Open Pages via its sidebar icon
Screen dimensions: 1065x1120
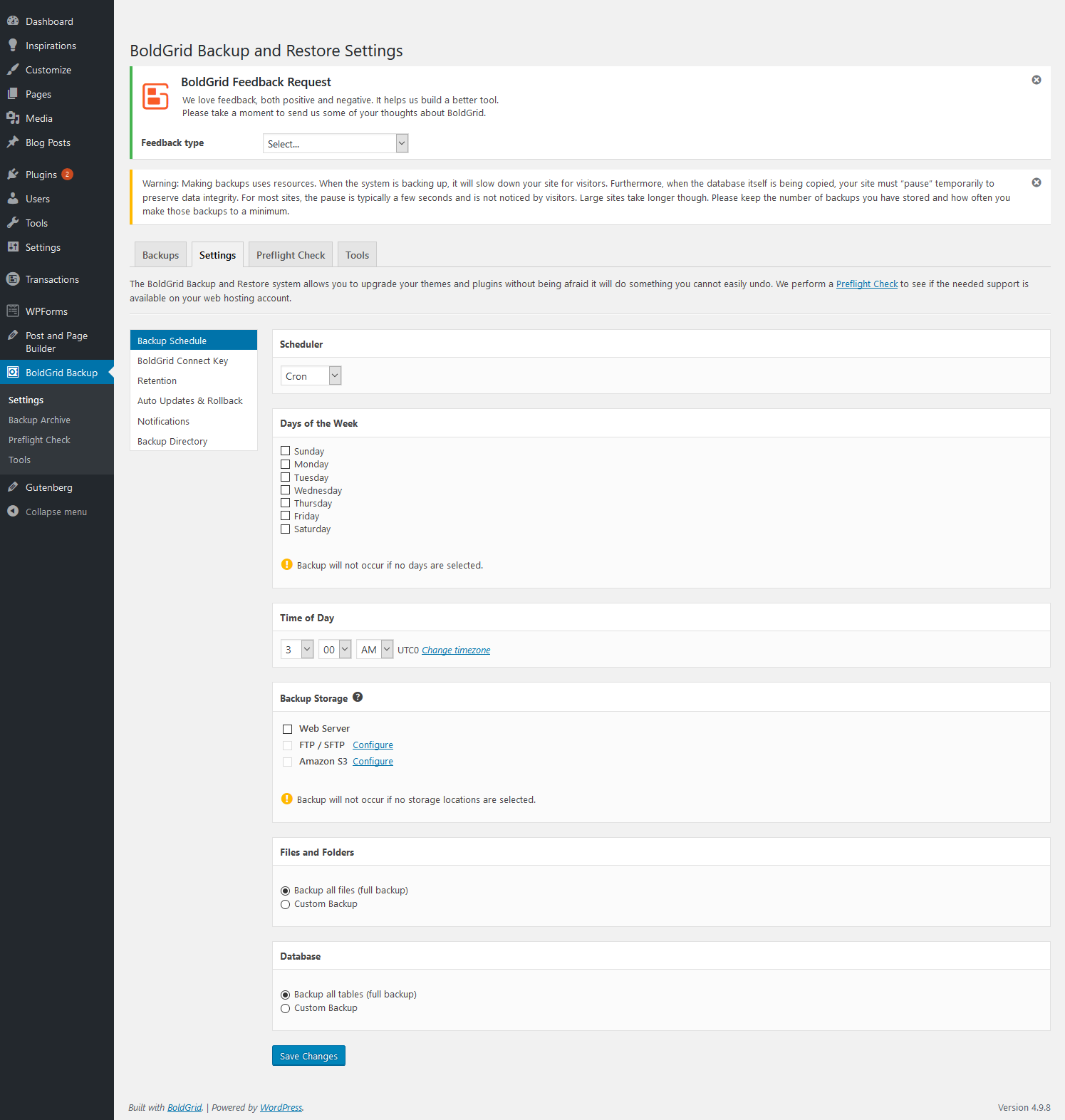pos(13,94)
